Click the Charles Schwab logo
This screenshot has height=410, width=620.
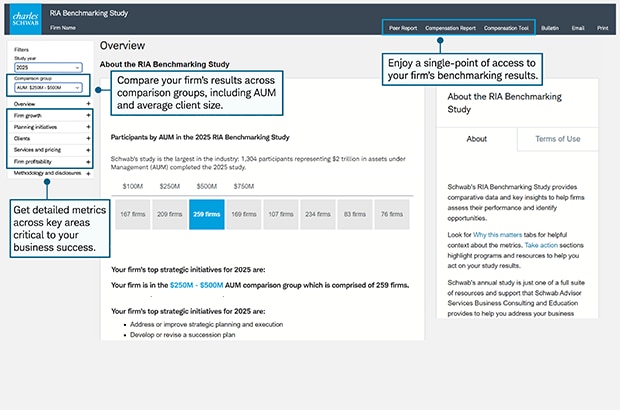pyautogui.click(x=25, y=19)
